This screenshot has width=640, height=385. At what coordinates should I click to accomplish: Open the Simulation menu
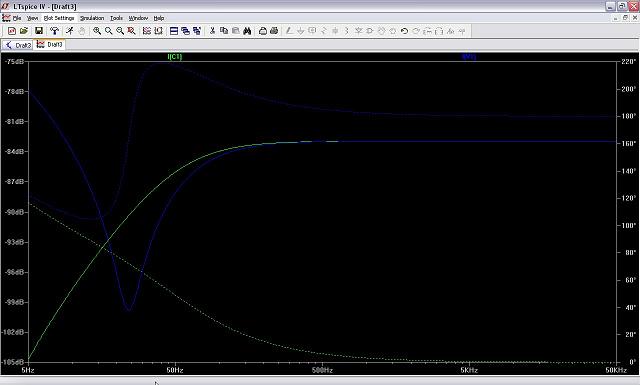[x=92, y=18]
